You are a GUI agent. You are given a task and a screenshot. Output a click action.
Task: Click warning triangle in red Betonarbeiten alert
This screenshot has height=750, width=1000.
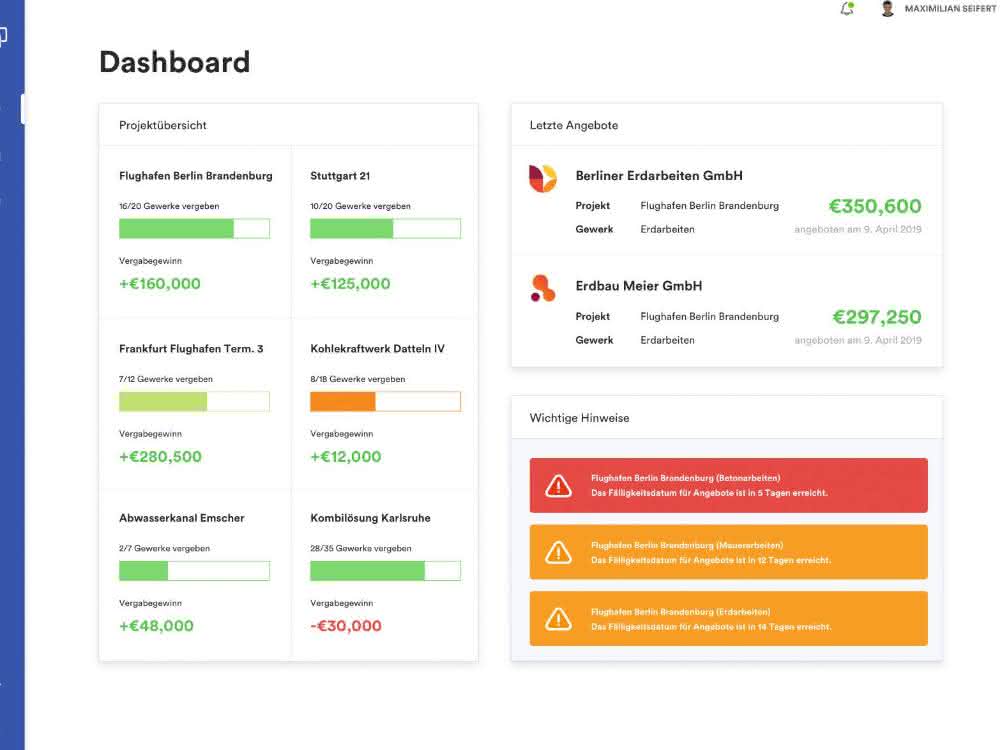pyautogui.click(x=558, y=485)
